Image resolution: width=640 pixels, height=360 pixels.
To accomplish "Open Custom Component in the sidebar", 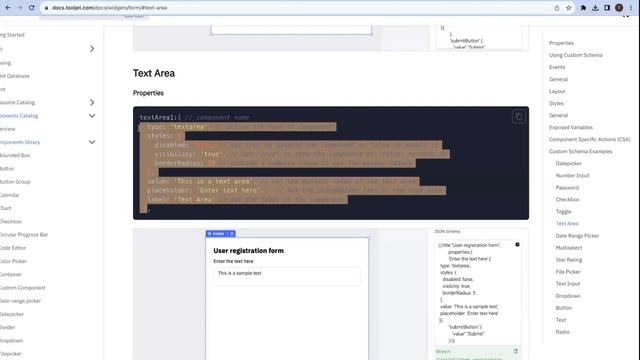I will (x=23, y=288).
